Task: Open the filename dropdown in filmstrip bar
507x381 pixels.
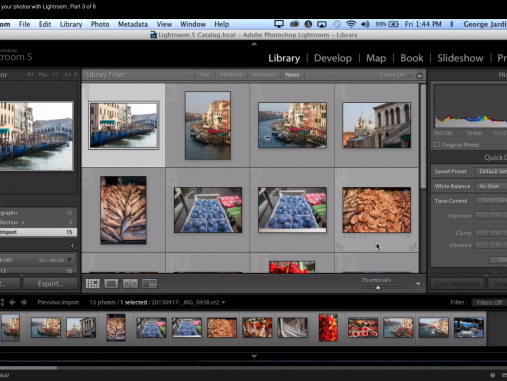Action: (223, 302)
